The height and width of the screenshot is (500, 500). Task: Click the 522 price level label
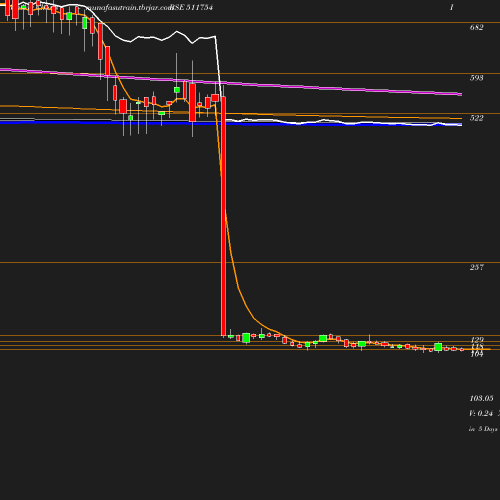coord(476,118)
